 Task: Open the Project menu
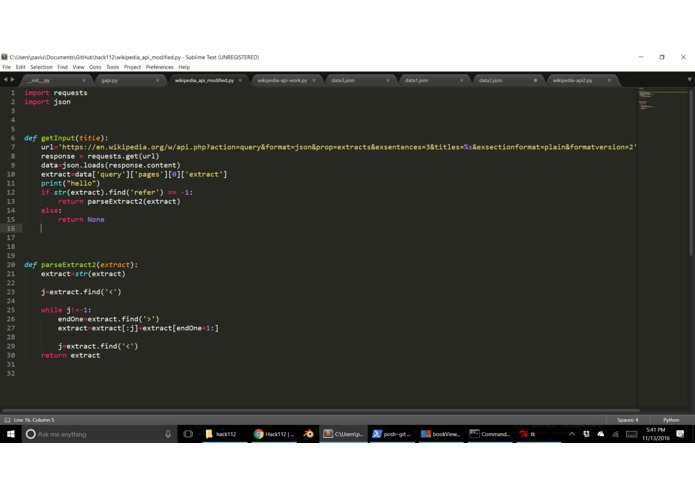[132, 67]
